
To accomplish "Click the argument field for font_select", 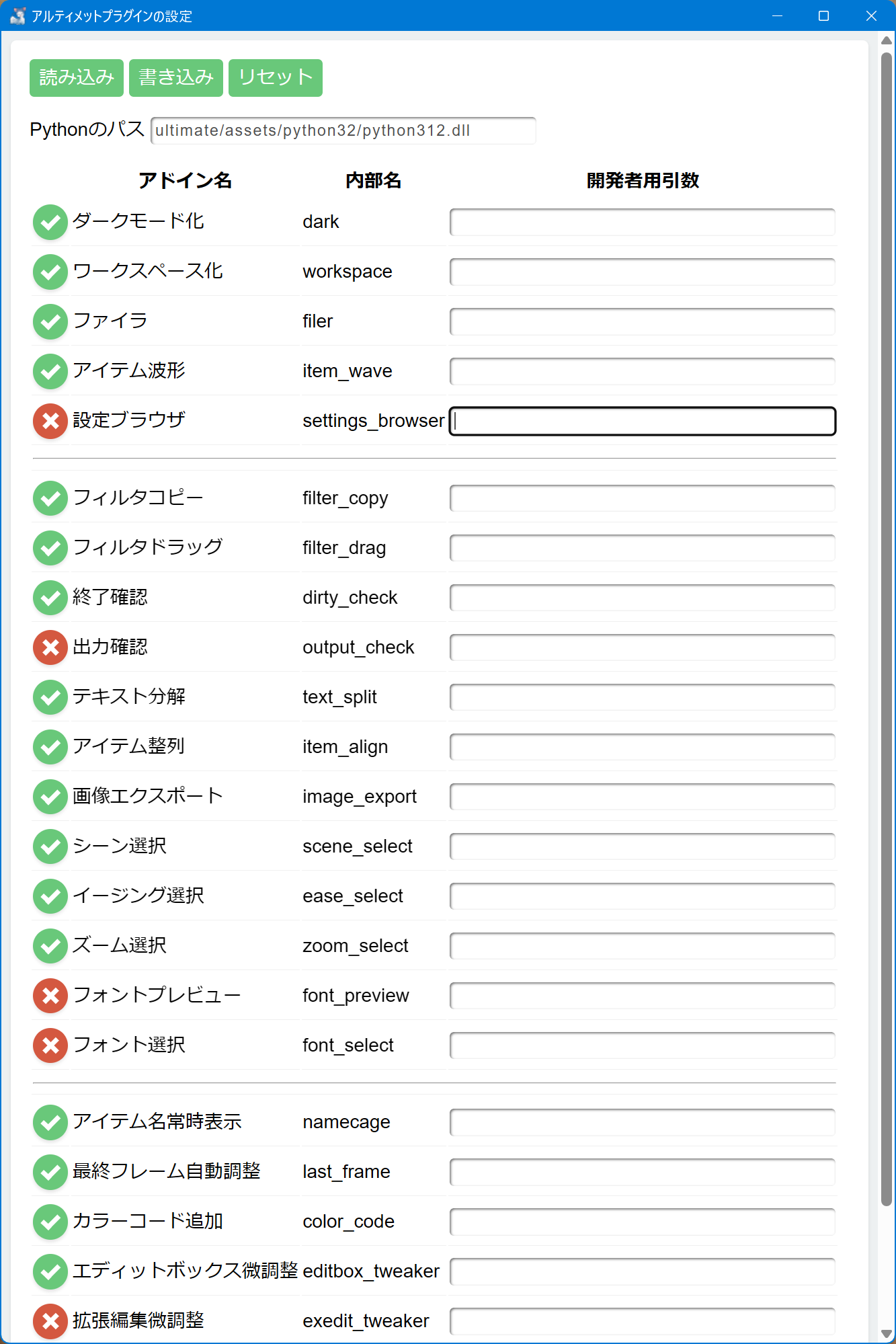I will pos(643,1045).
